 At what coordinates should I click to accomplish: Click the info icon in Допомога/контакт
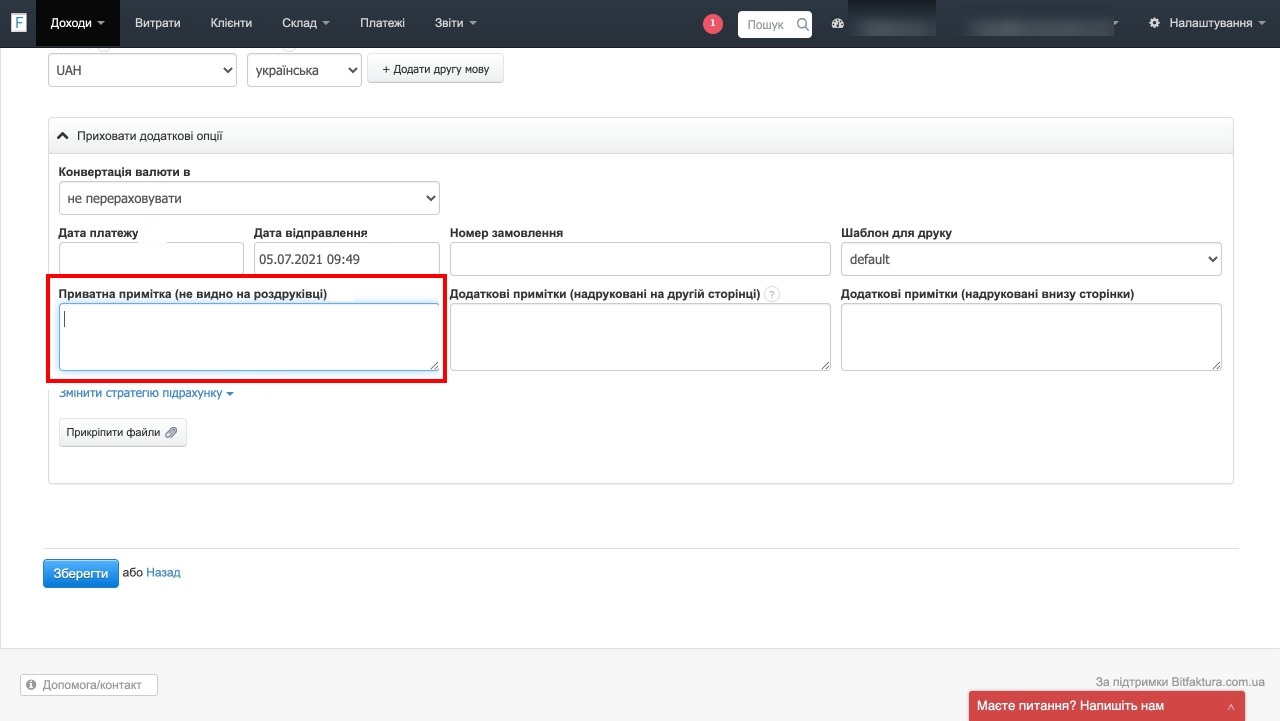(x=32, y=685)
